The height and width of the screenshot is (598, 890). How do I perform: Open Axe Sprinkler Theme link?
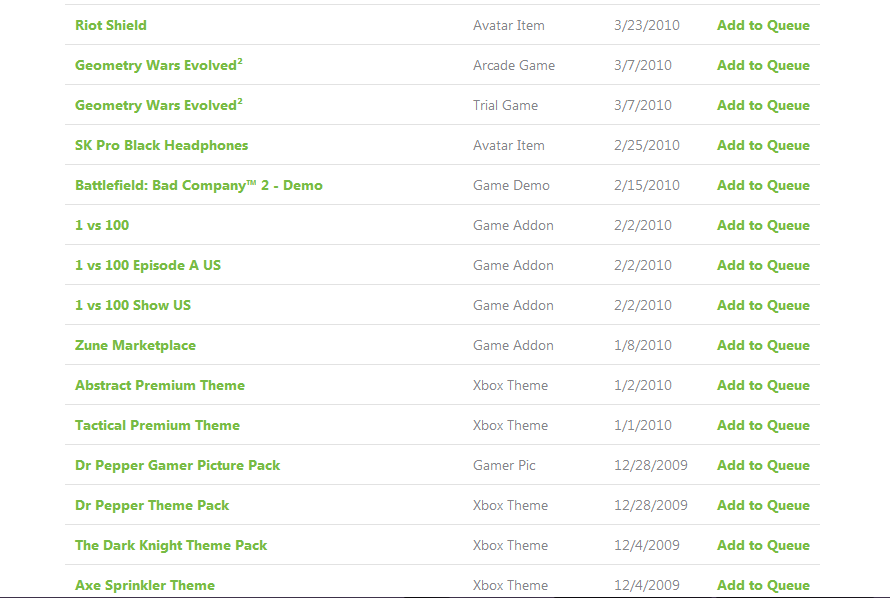click(x=145, y=586)
